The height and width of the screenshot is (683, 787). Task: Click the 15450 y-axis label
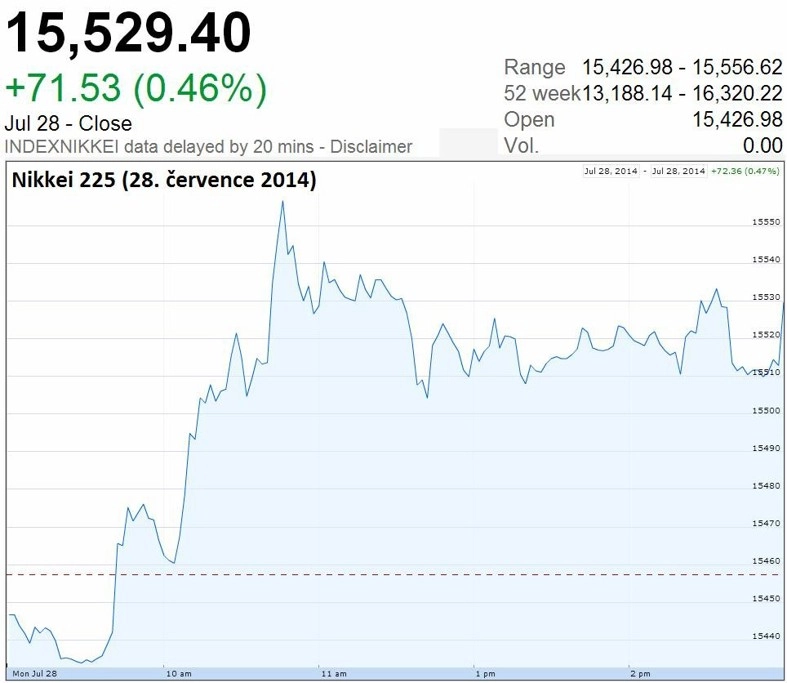click(766, 599)
